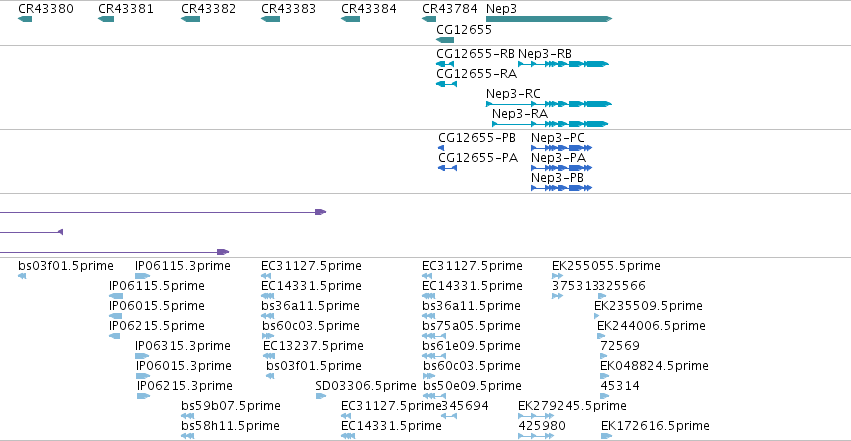
Task: Open feature 425980
Action: tap(536, 437)
